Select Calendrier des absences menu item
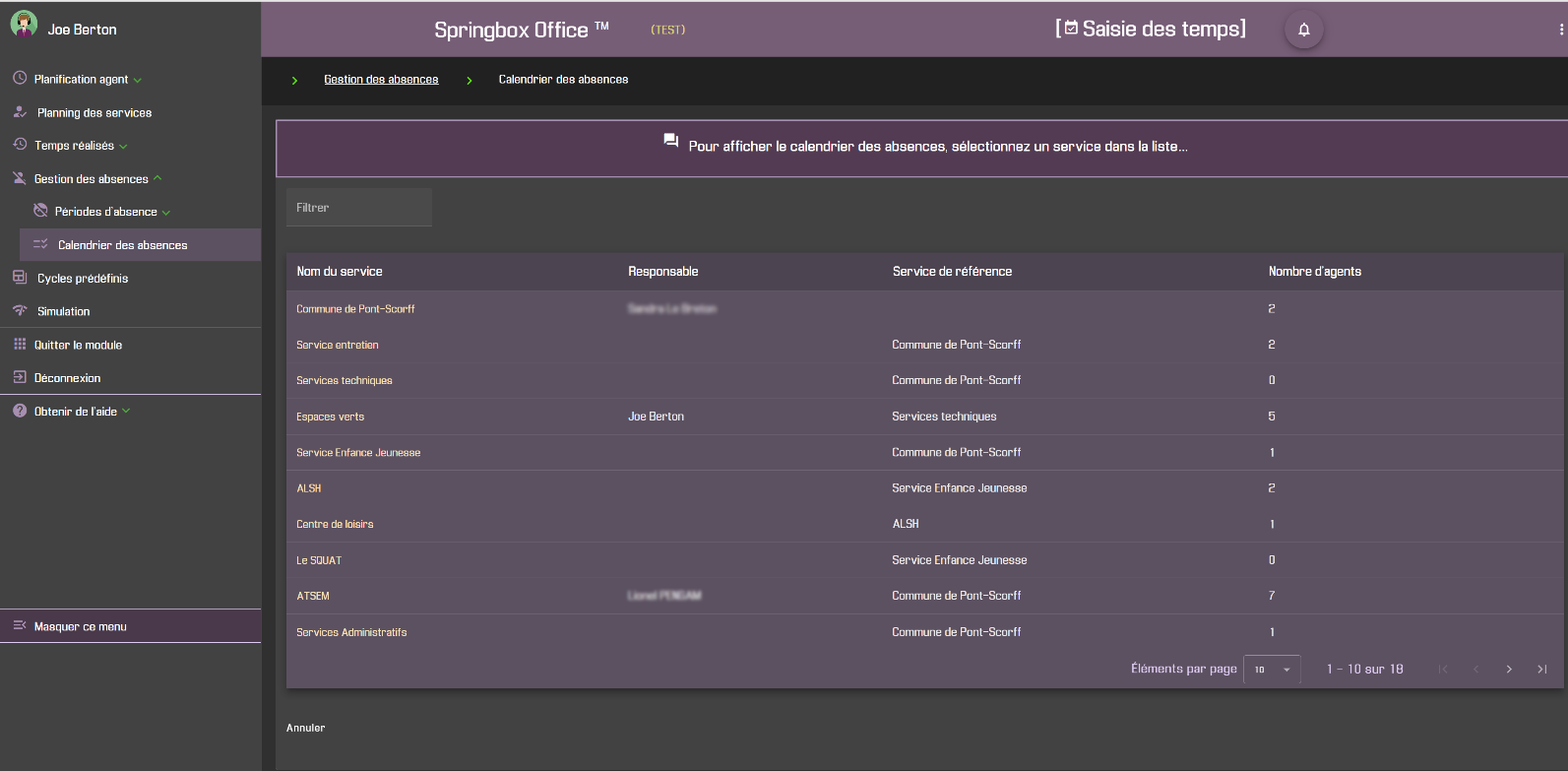The image size is (1568, 771). point(140,244)
